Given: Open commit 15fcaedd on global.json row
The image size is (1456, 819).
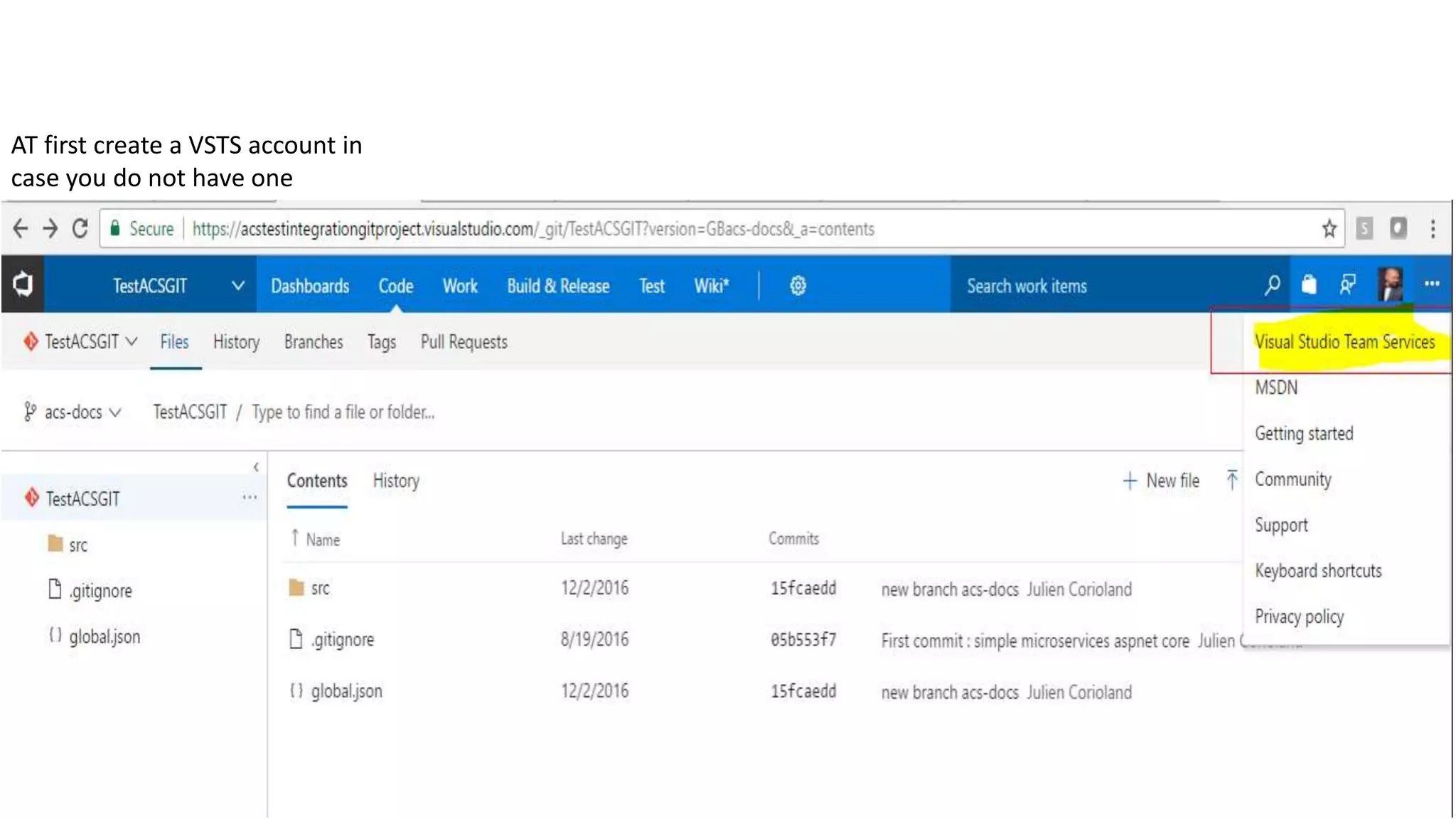Looking at the screenshot, I should [803, 692].
